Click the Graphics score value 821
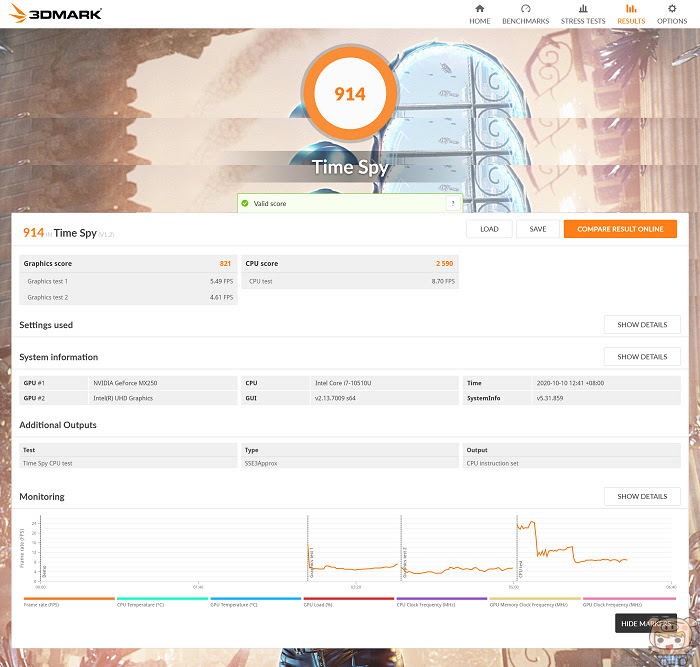The image size is (700, 667). [225, 263]
